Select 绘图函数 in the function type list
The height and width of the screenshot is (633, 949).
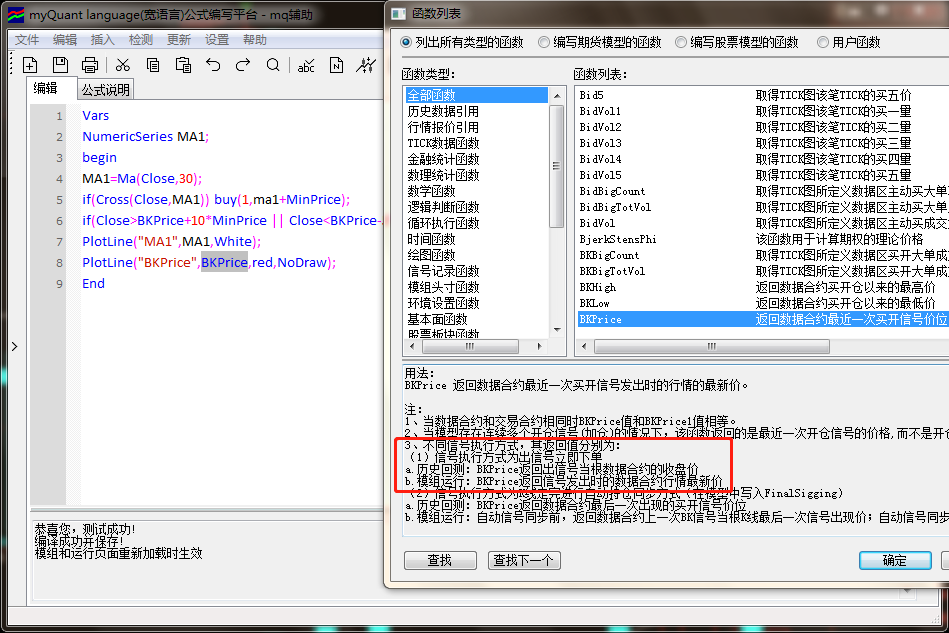(x=431, y=255)
